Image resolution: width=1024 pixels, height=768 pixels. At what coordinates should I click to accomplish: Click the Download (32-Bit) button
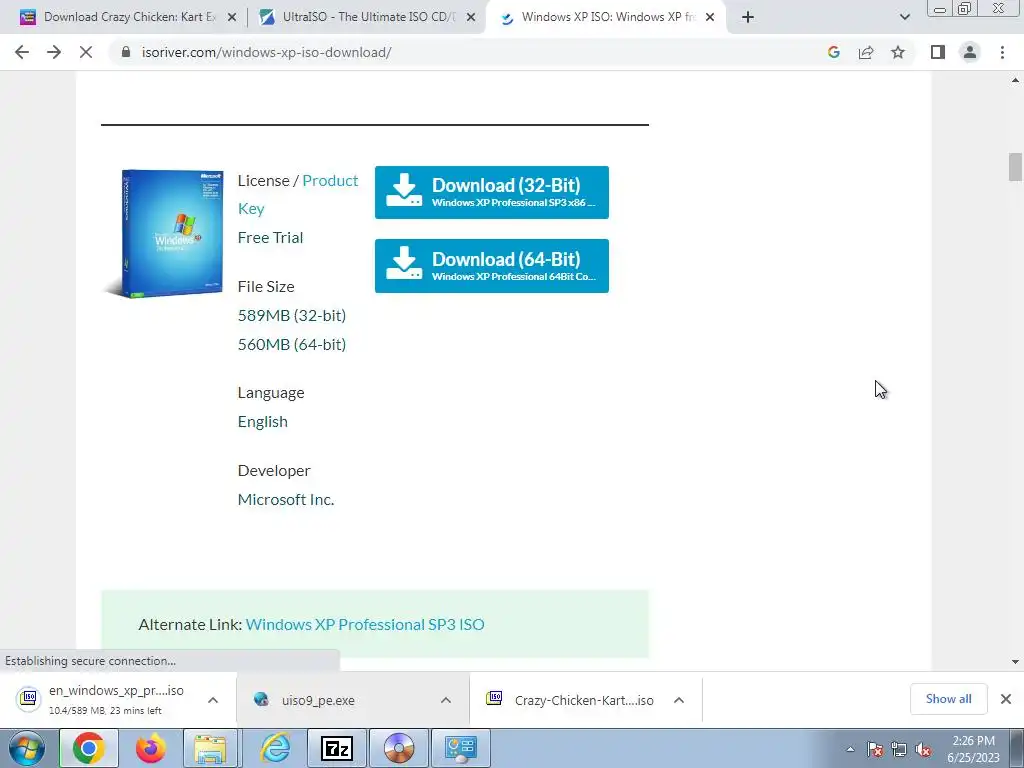pyautogui.click(x=492, y=193)
